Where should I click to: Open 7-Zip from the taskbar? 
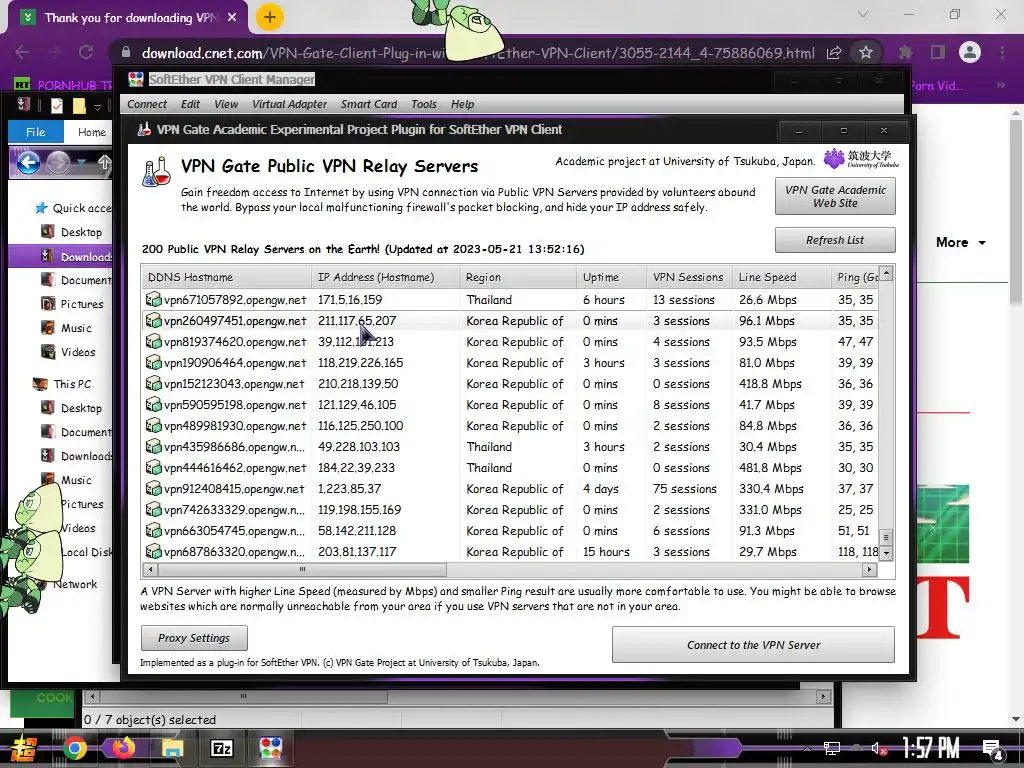[221, 748]
